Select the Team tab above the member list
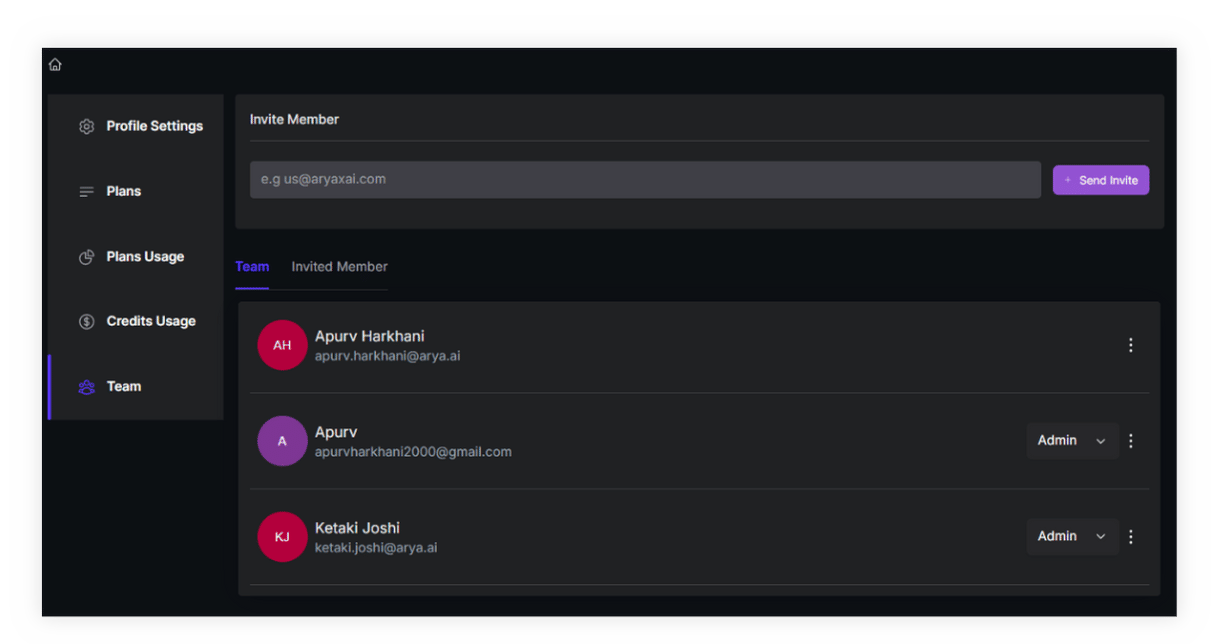Viewport: 1213px width, 644px height. (252, 267)
